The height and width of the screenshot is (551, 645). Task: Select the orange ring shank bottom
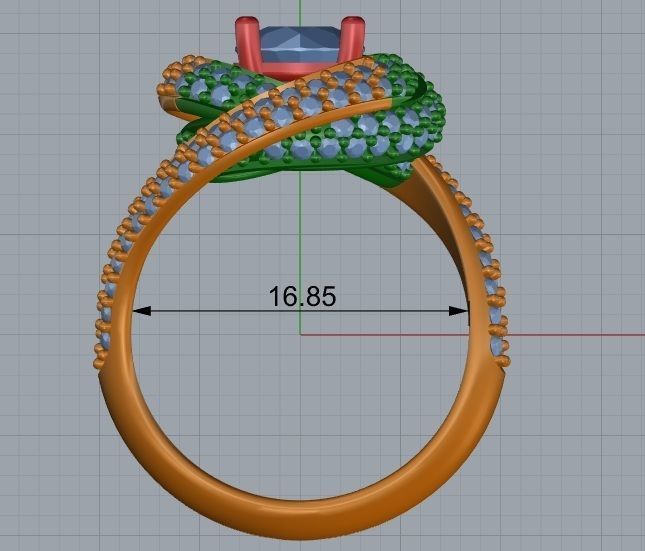pos(301,519)
